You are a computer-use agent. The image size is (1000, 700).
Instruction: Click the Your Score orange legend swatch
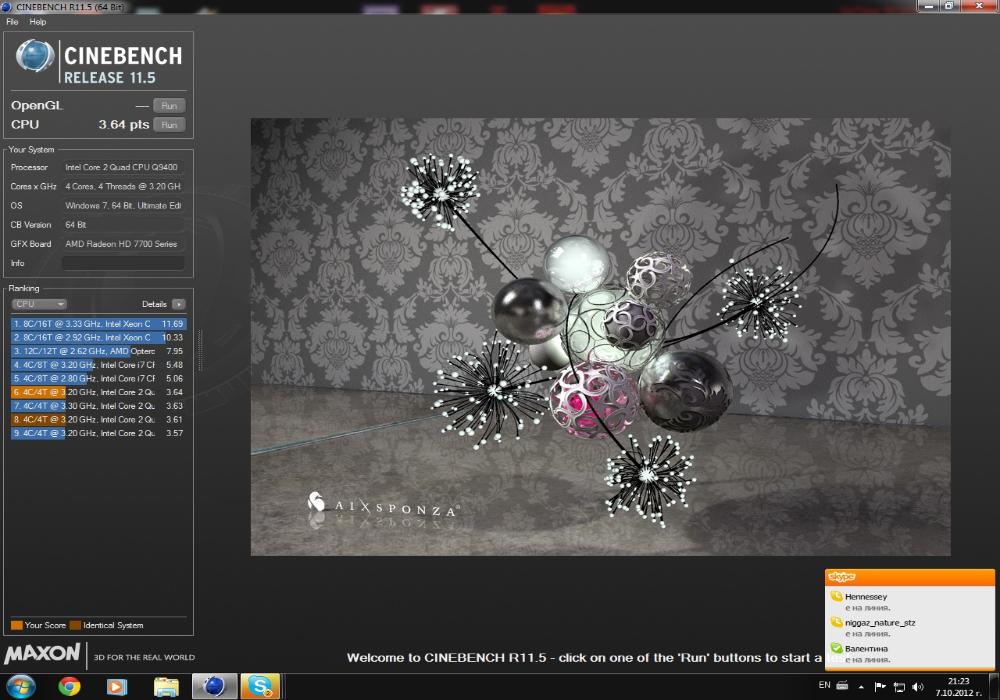tap(17, 625)
